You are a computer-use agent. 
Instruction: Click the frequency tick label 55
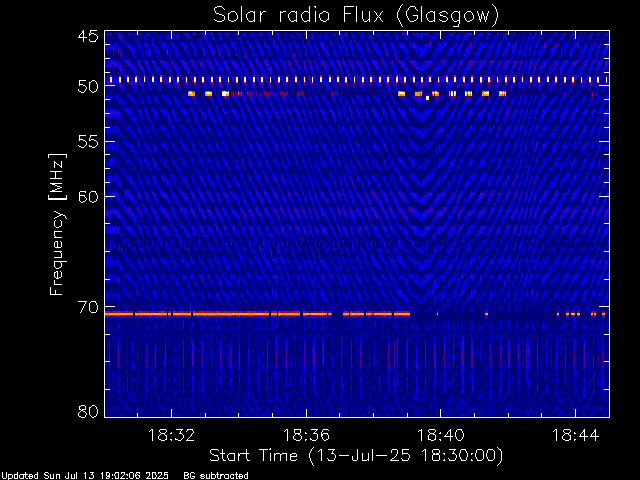(88, 142)
